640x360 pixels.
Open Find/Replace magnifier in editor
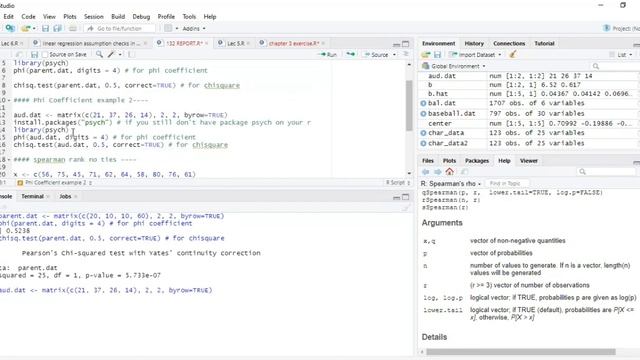(x=99, y=54)
